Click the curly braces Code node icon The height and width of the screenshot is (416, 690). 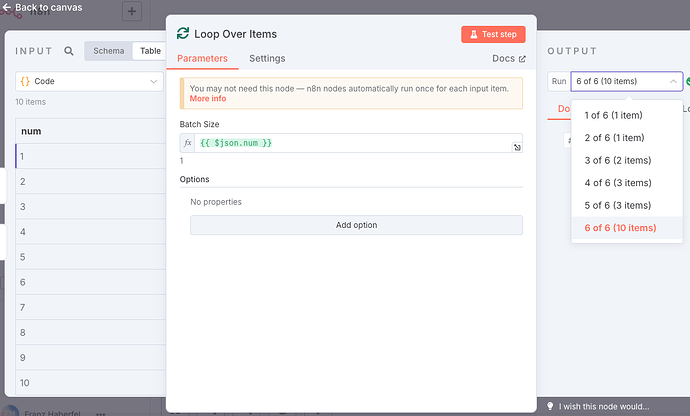25,81
